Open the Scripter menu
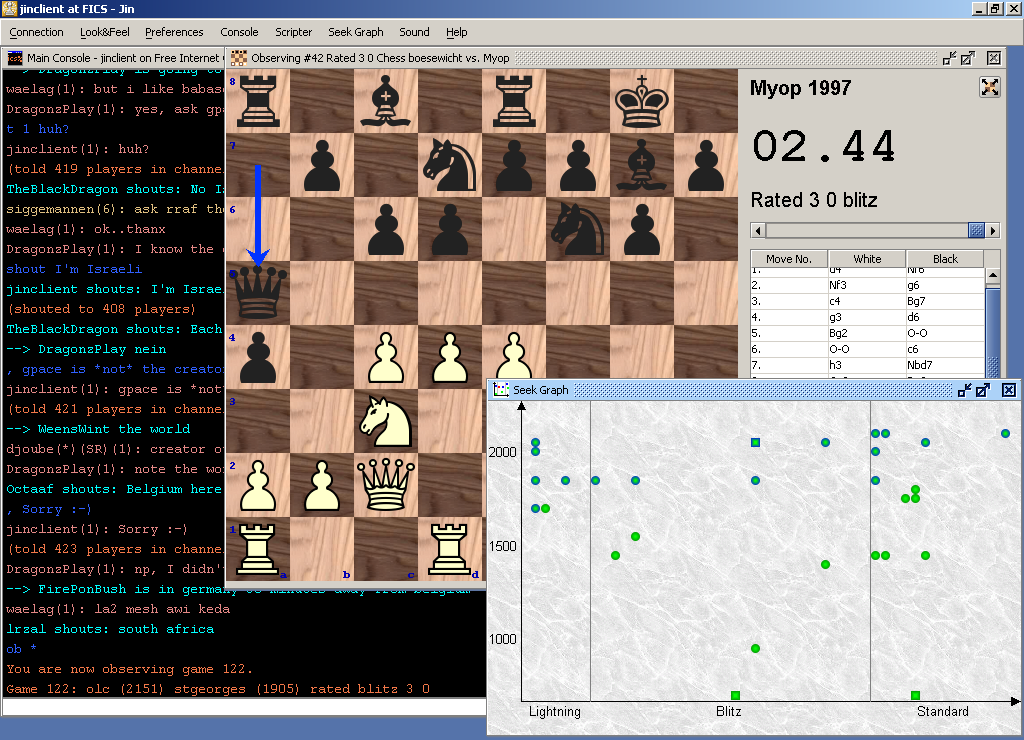The height and width of the screenshot is (740, 1024). (293, 32)
